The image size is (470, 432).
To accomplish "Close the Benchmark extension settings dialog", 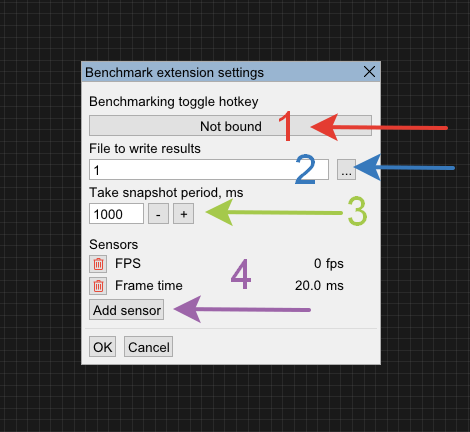I will coord(369,72).
